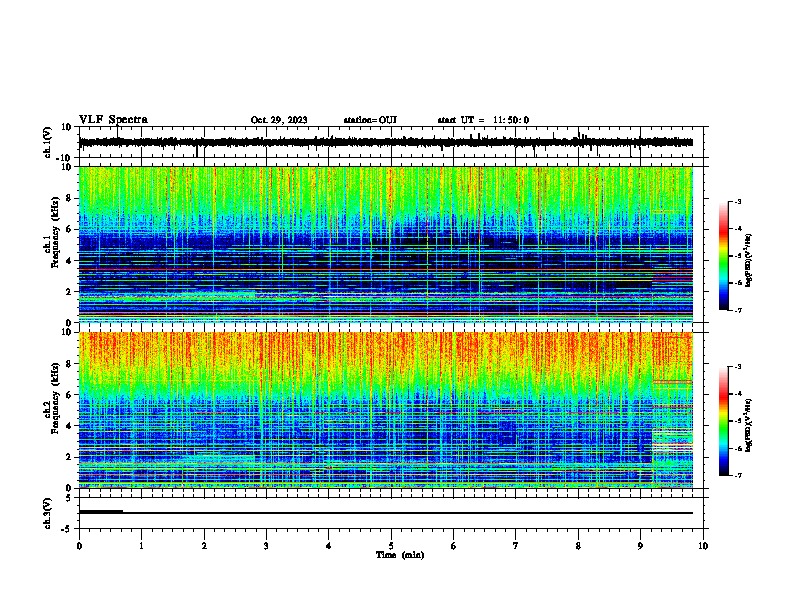Click the time axis tick label '10'
The width and height of the screenshot is (792, 612).
[703, 546]
